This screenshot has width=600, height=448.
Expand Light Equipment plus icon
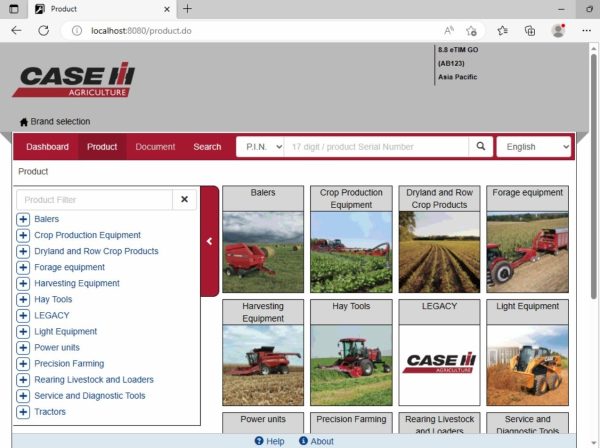coord(23,332)
